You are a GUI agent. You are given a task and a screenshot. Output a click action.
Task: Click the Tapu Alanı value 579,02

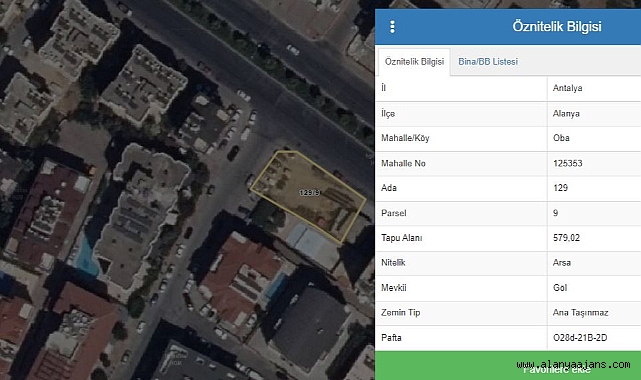[566, 238]
